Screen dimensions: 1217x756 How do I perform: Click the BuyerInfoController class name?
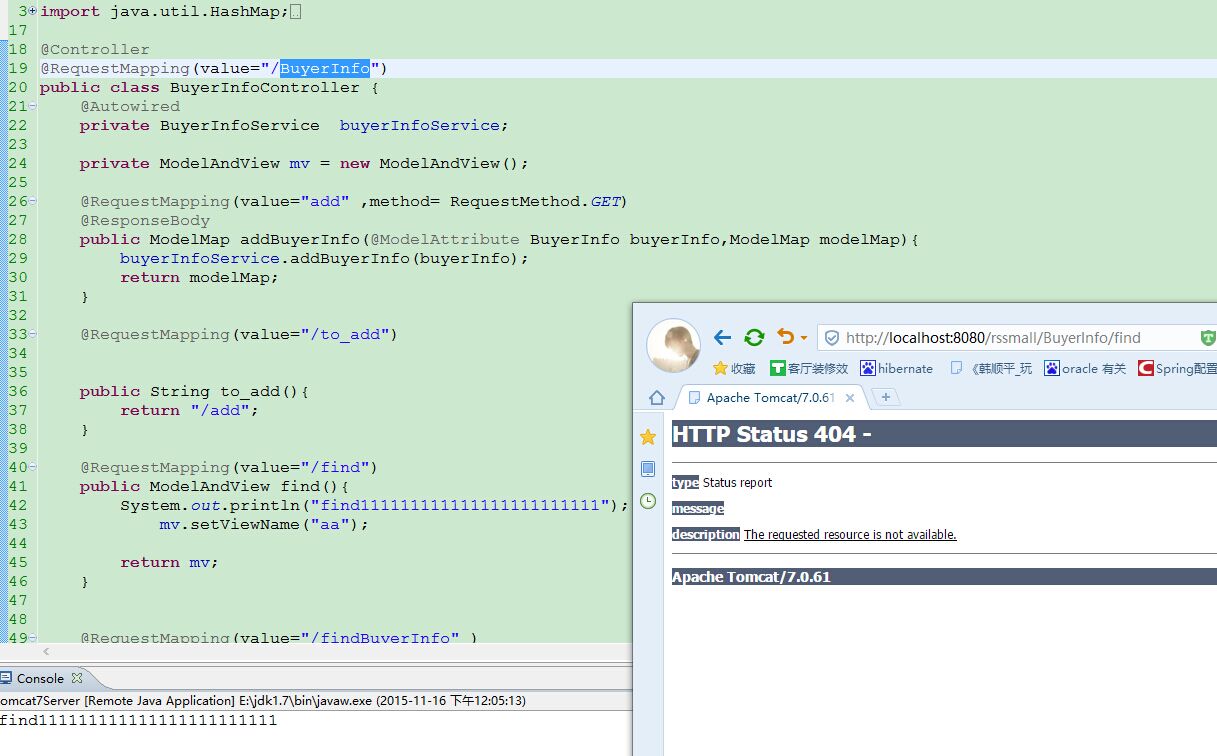pyautogui.click(x=264, y=87)
